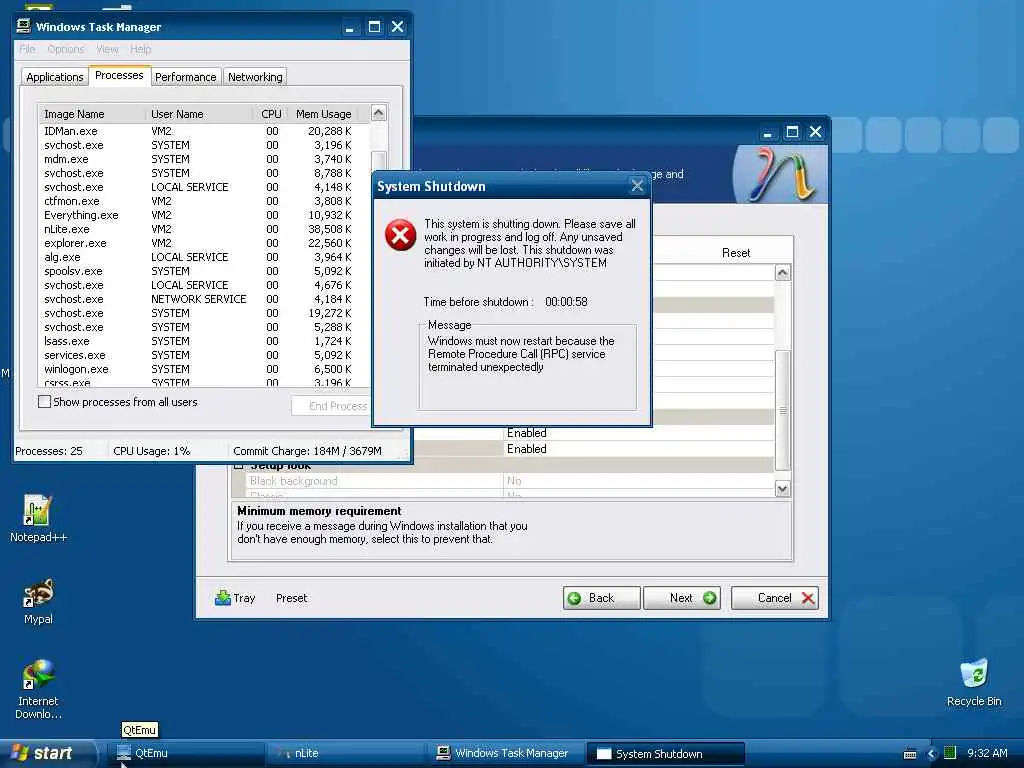
Task: Open the Mypal browser desktop icon
Action: coord(38,600)
